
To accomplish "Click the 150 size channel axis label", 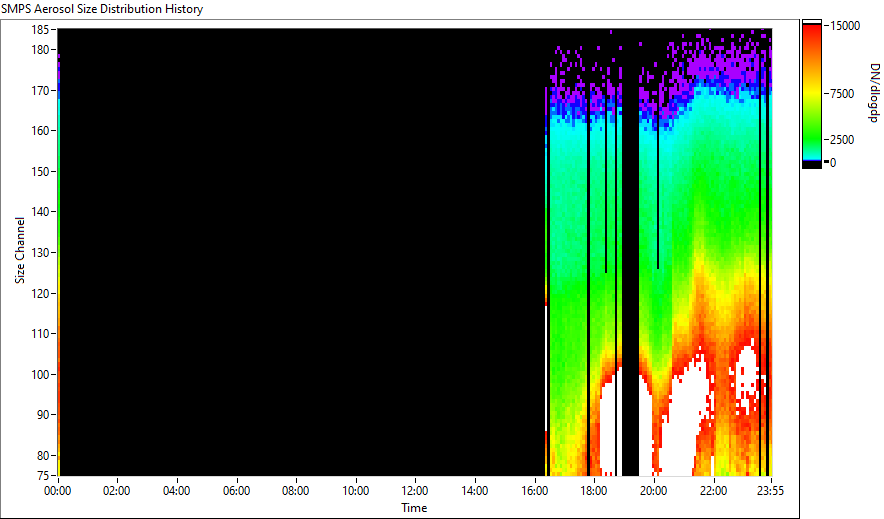I will point(40,171).
